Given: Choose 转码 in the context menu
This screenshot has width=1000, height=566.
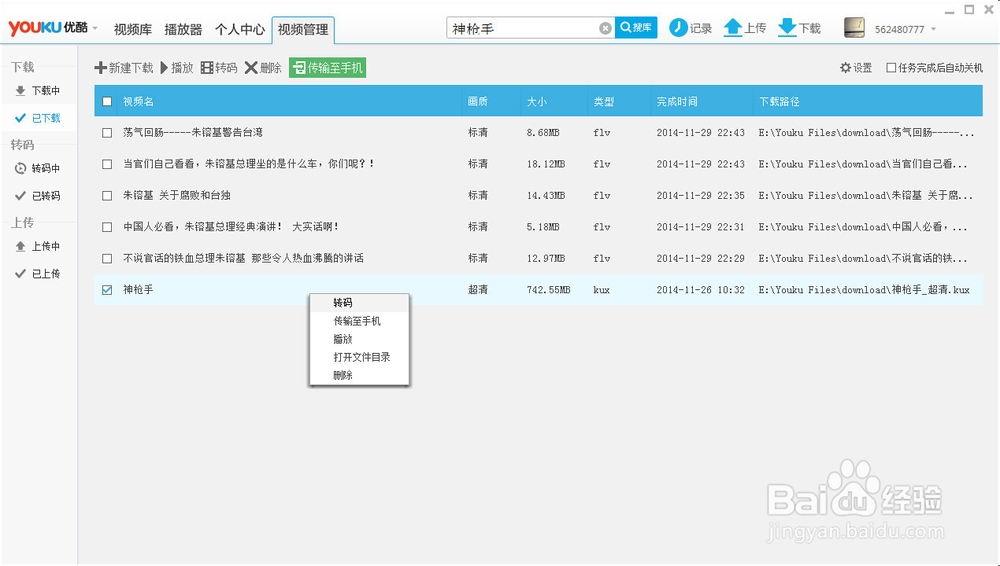Looking at the screenshot, I should coord(359,302).
